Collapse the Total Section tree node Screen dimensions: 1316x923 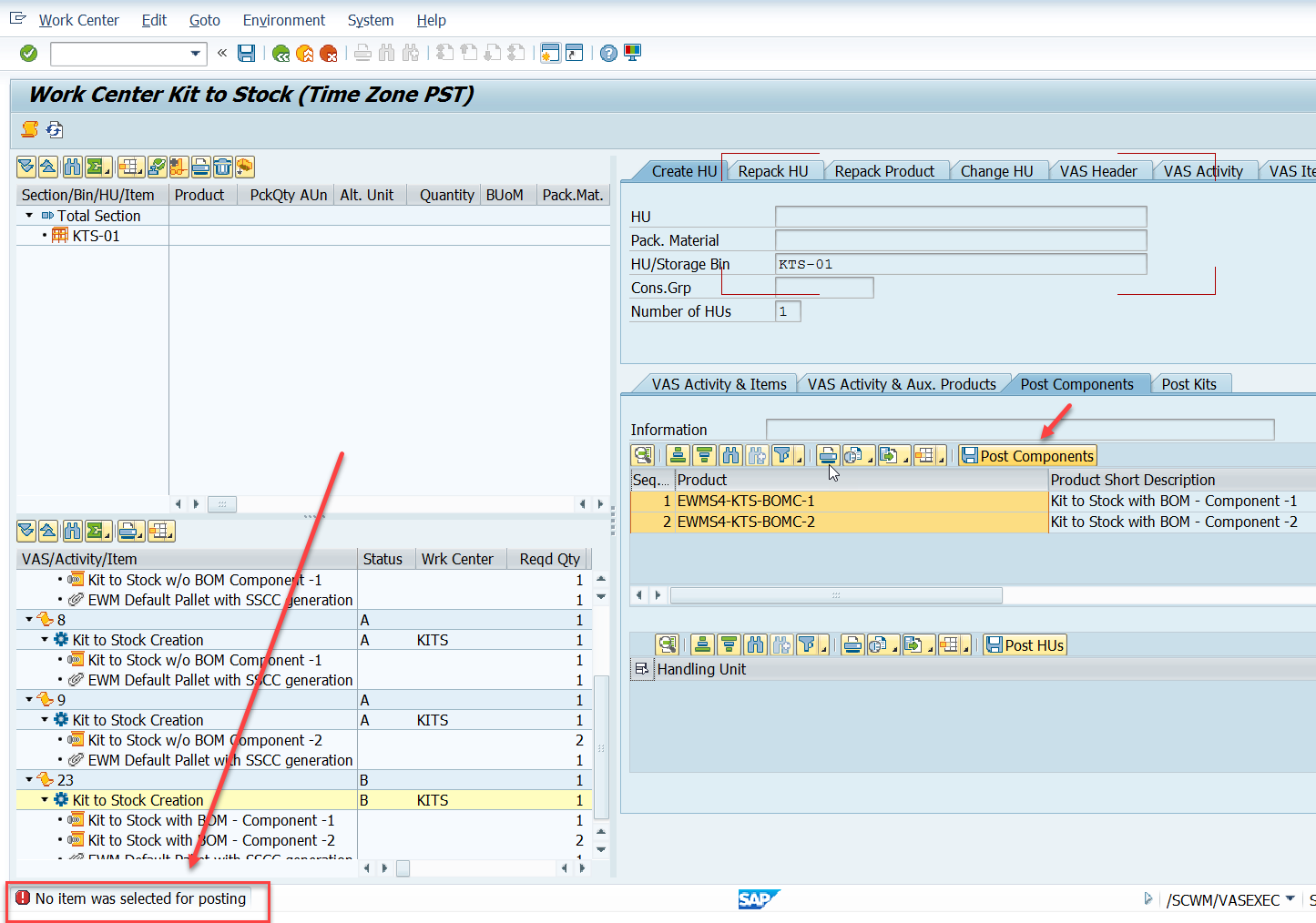point(29,216)
